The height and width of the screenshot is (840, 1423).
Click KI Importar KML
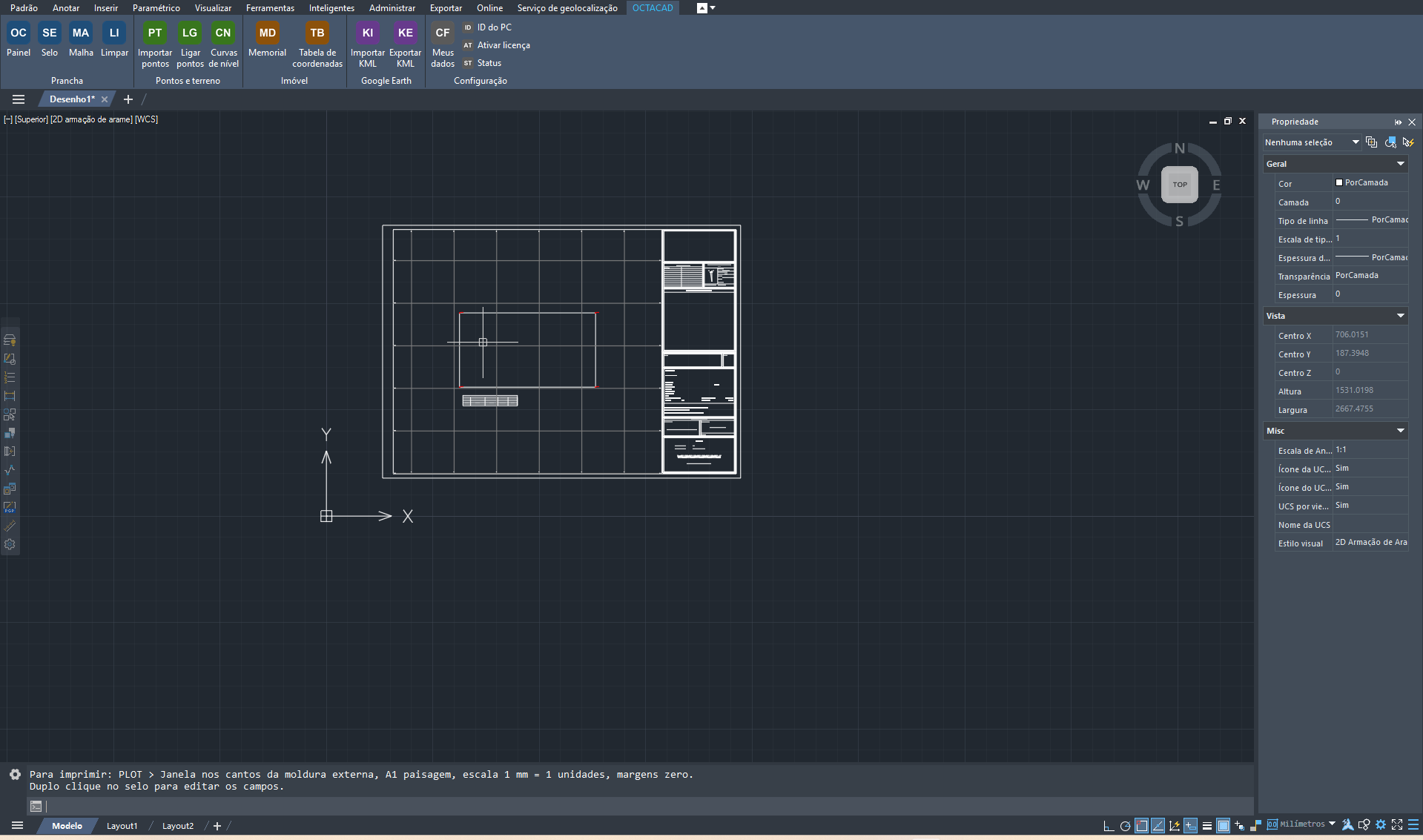tap(368, 44)
